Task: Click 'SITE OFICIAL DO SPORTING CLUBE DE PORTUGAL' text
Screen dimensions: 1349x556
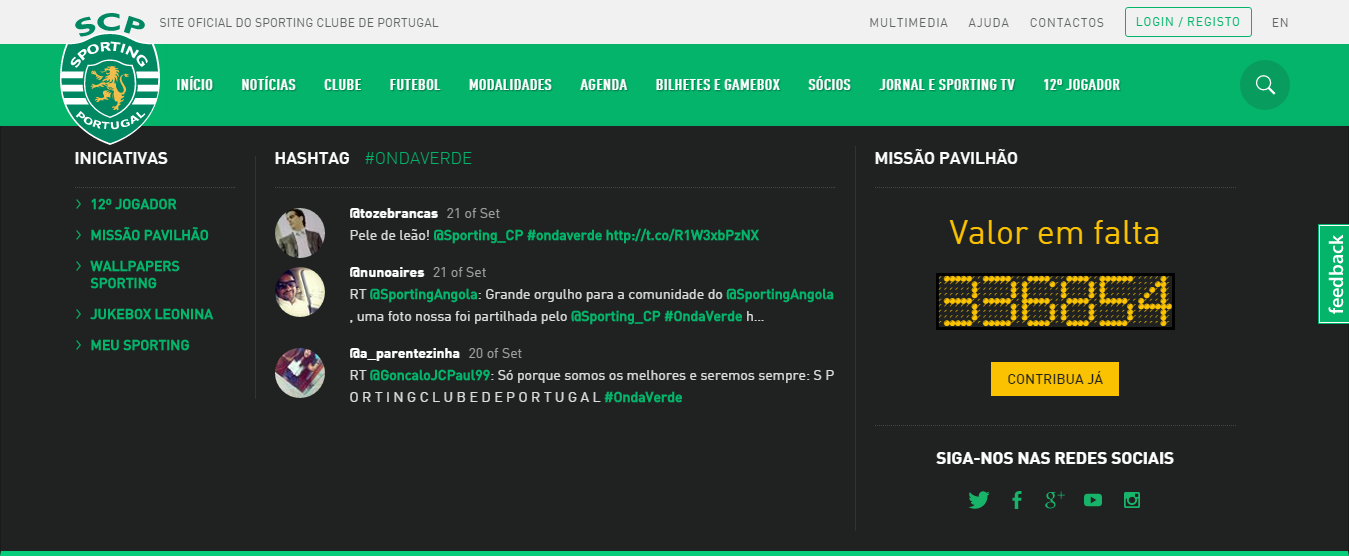Action: [x=299, y=23]
